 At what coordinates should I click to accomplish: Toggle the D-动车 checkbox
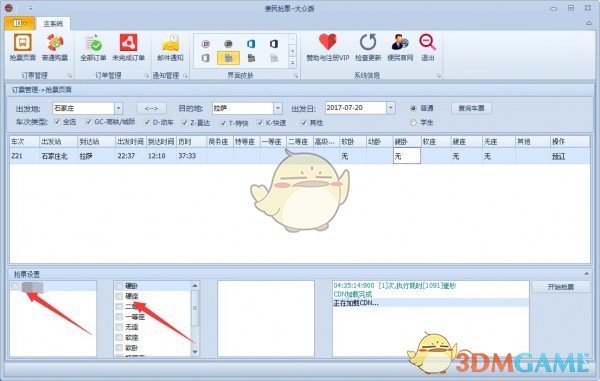tap(147, 122)
